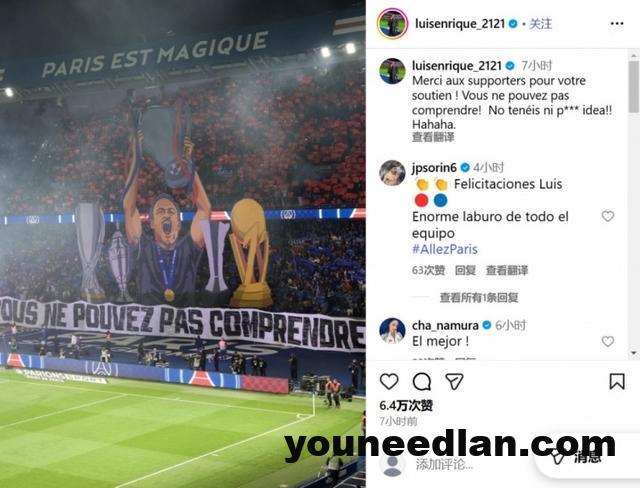Share the post via the paper plane icon
The width and height of the screenshot is (640, 488).
pyautogui.click(x=454, y=382)
